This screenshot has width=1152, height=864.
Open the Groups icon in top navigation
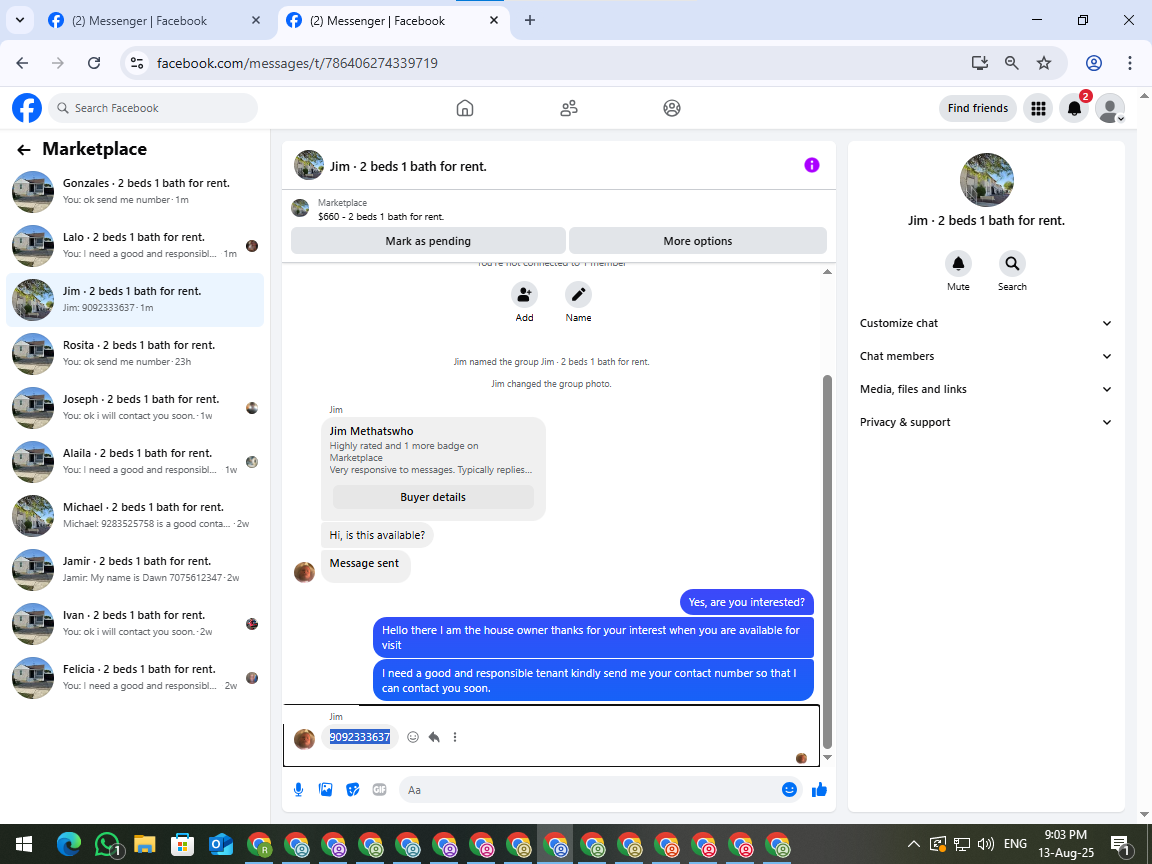pos(672,108)
